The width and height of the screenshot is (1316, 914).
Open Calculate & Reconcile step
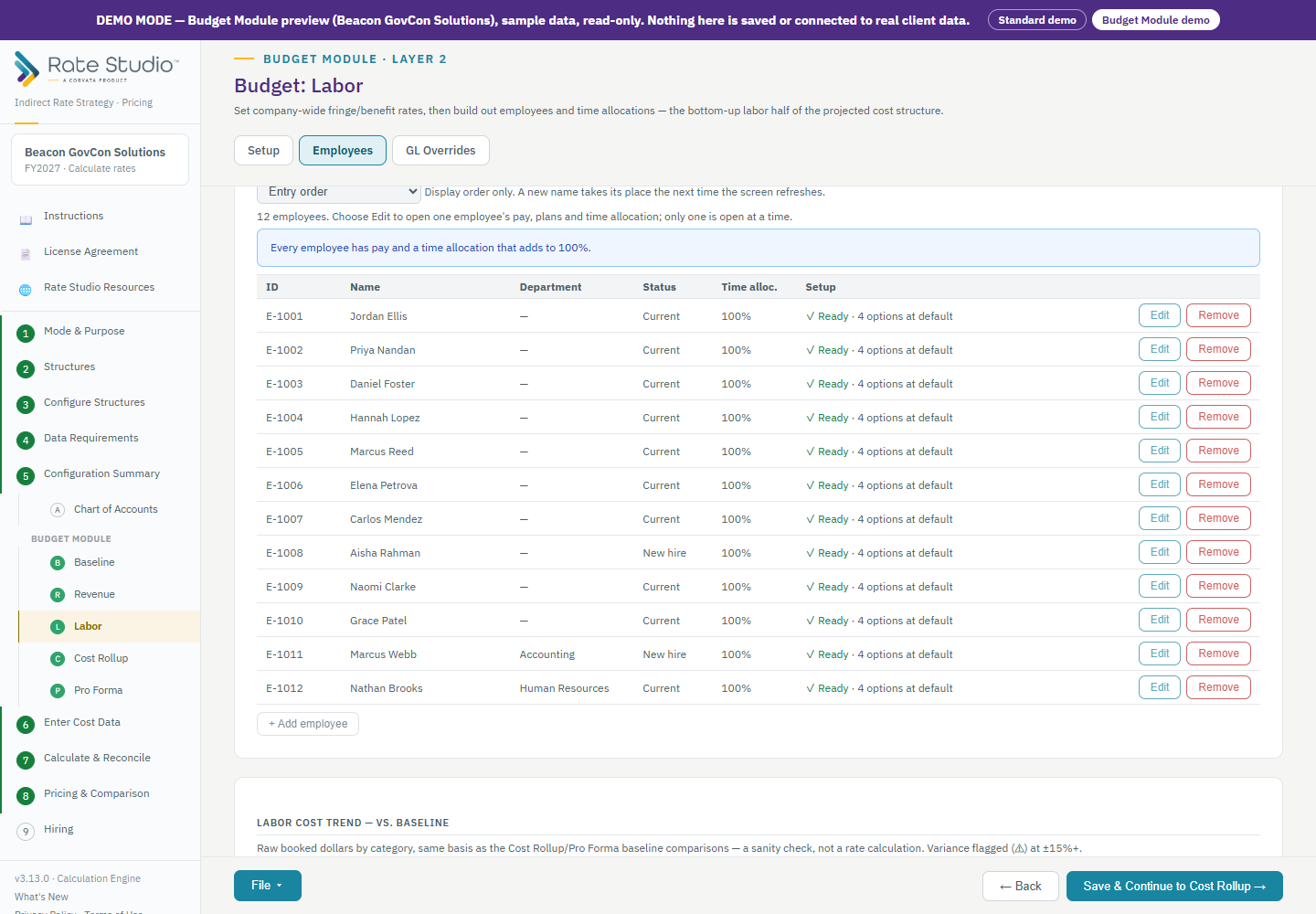tap(97, 758)
